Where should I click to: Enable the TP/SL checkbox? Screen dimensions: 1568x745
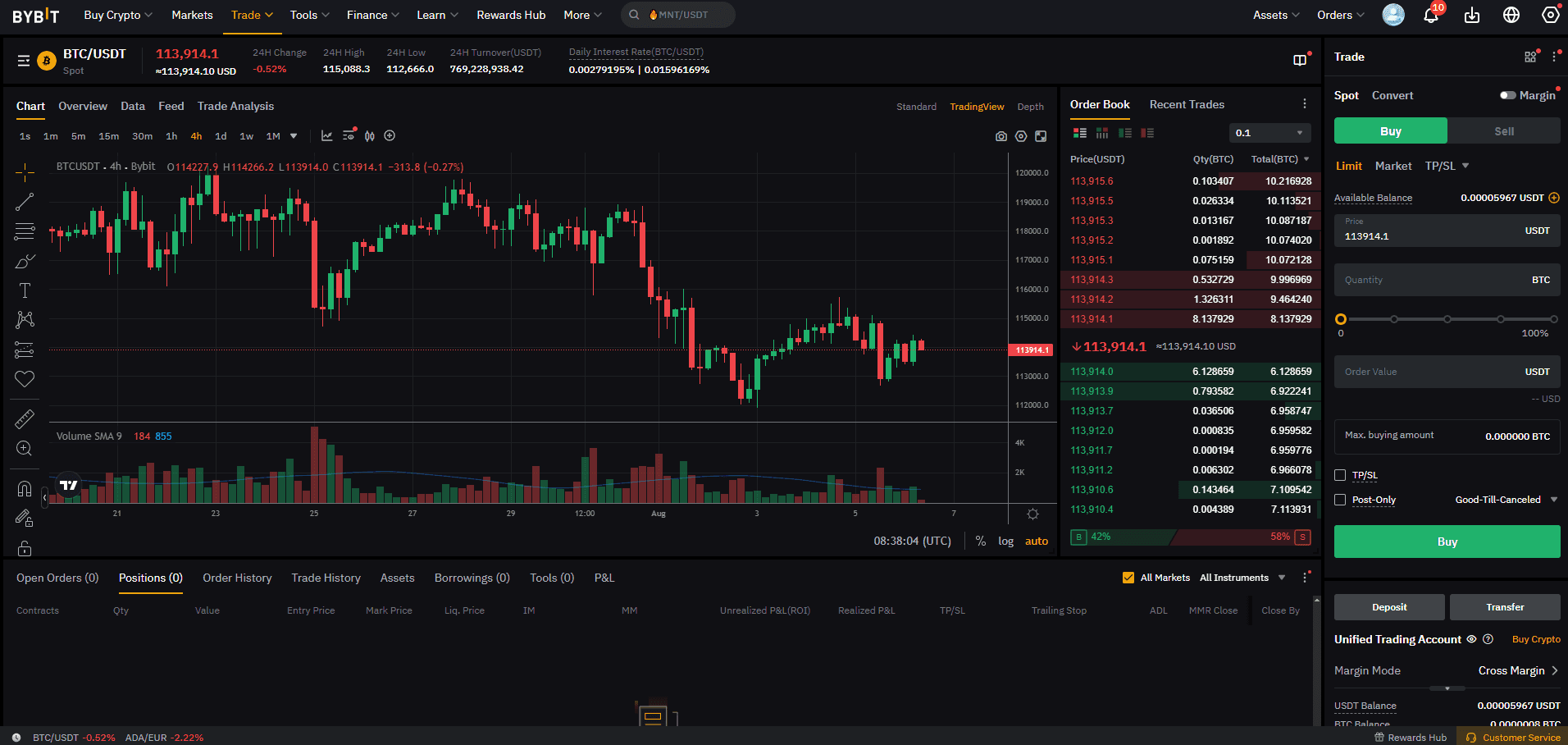[x=1340, y=475]
